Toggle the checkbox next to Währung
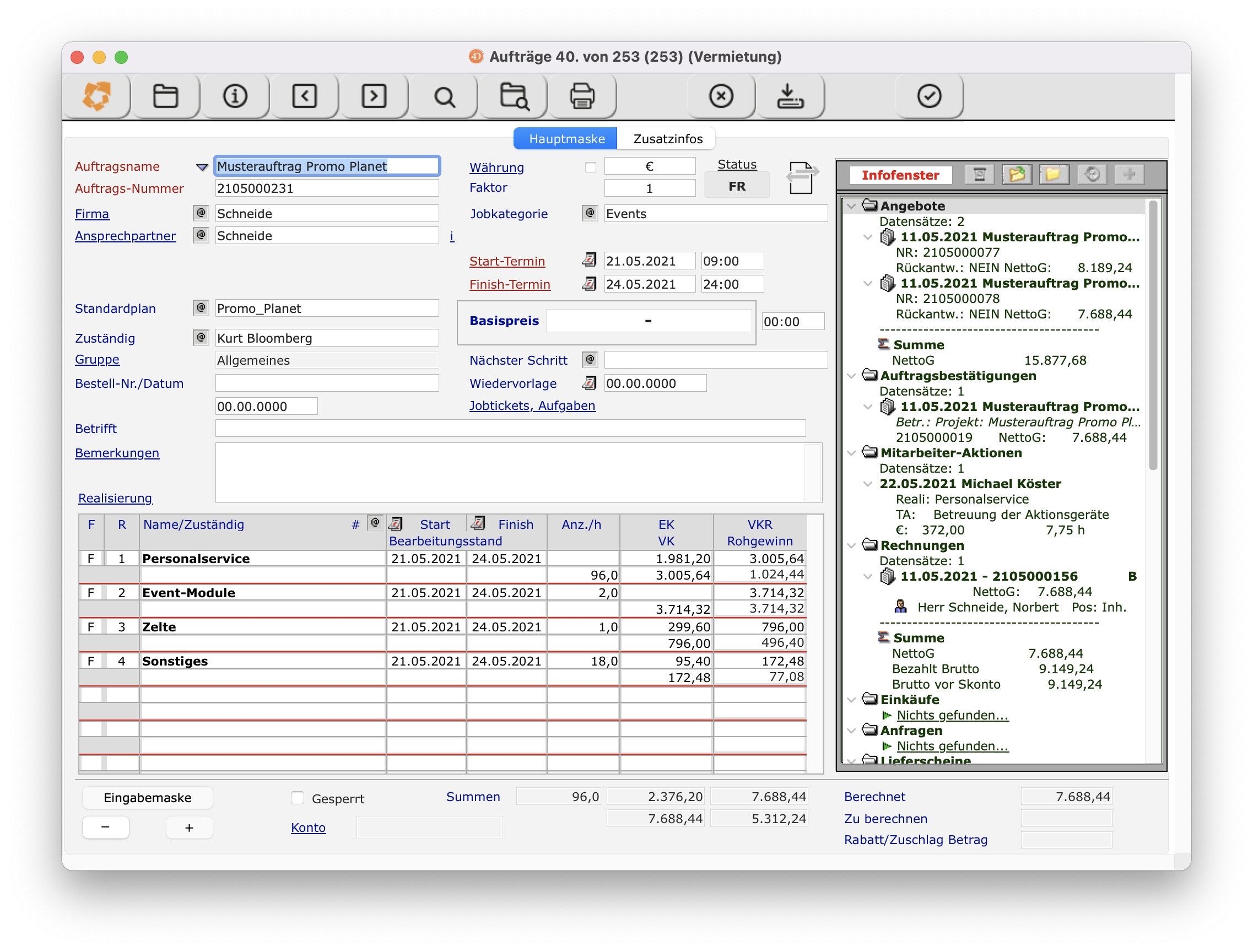Viewport: 1253px width, 952px height. 590,167
